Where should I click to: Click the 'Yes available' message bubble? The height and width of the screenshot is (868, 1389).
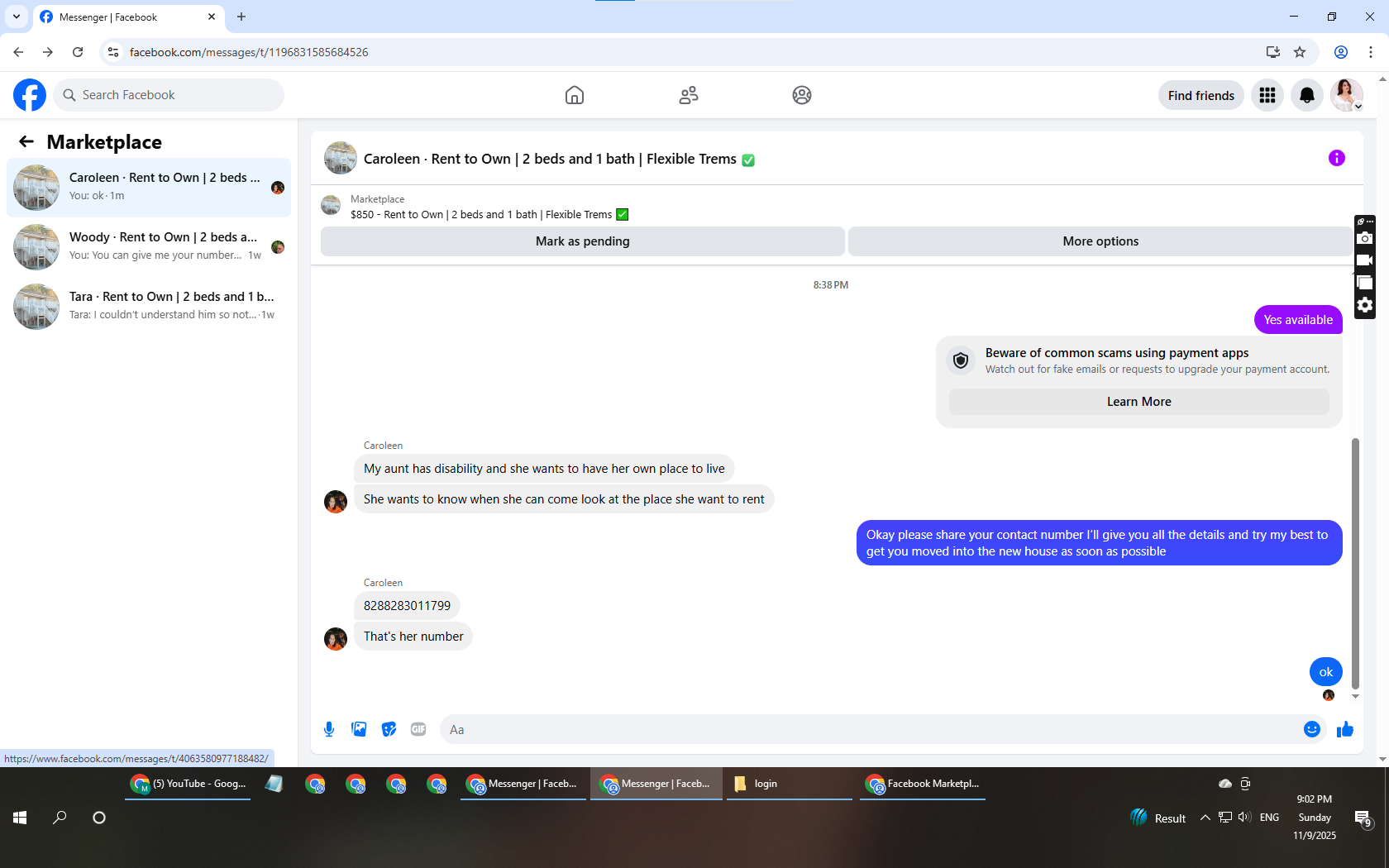tap(1298, 320)
